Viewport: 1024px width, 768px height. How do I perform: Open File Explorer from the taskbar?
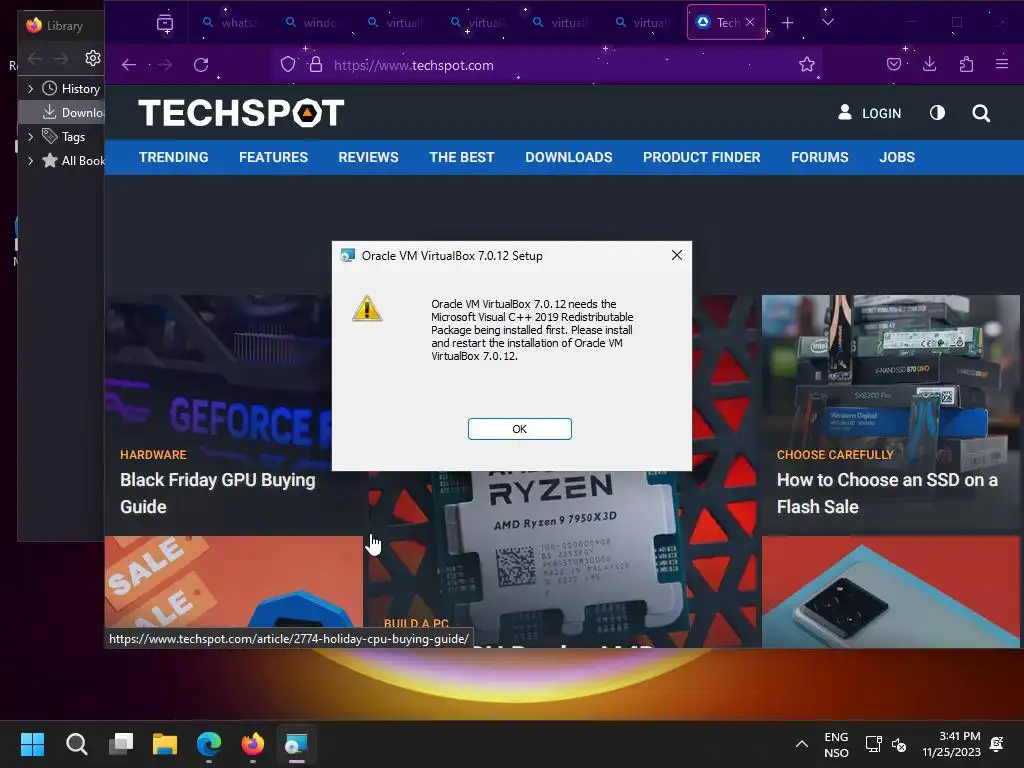pos(165,744)
